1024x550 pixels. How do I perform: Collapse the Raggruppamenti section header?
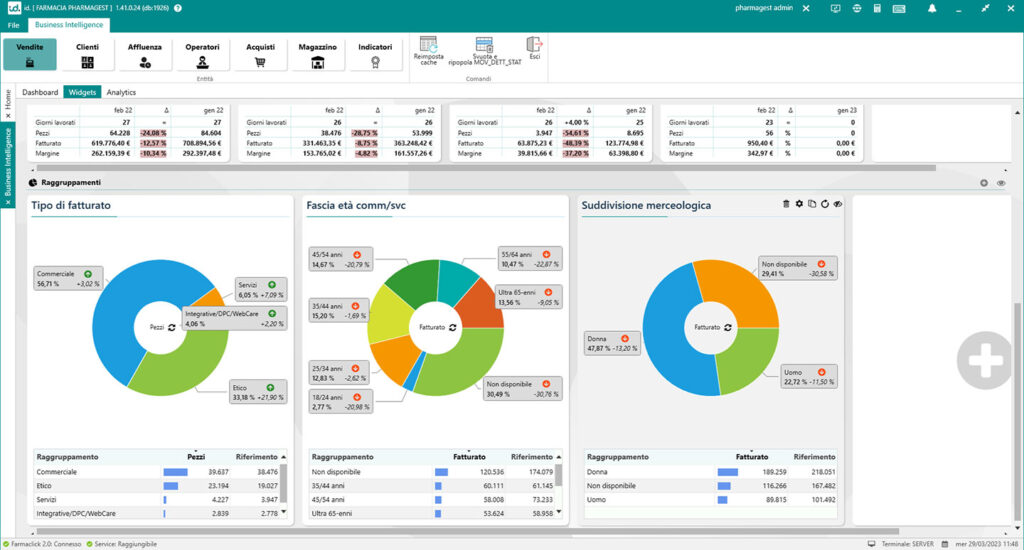[984, 183]
